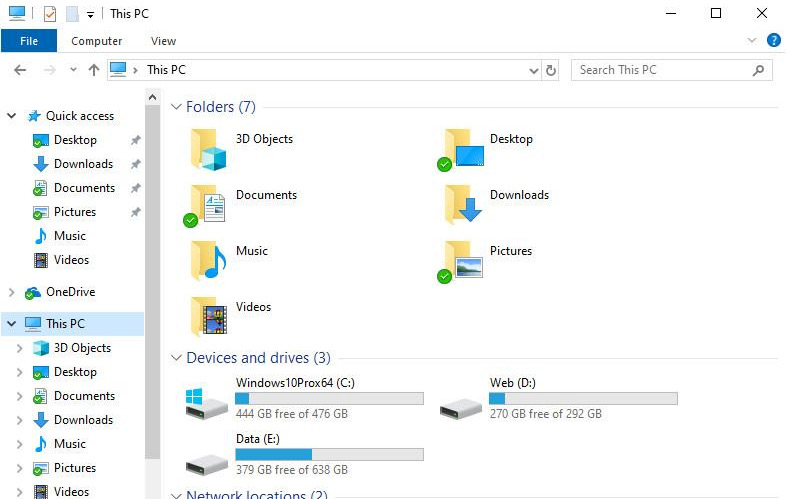Open the File menu

tap(29, 41)
